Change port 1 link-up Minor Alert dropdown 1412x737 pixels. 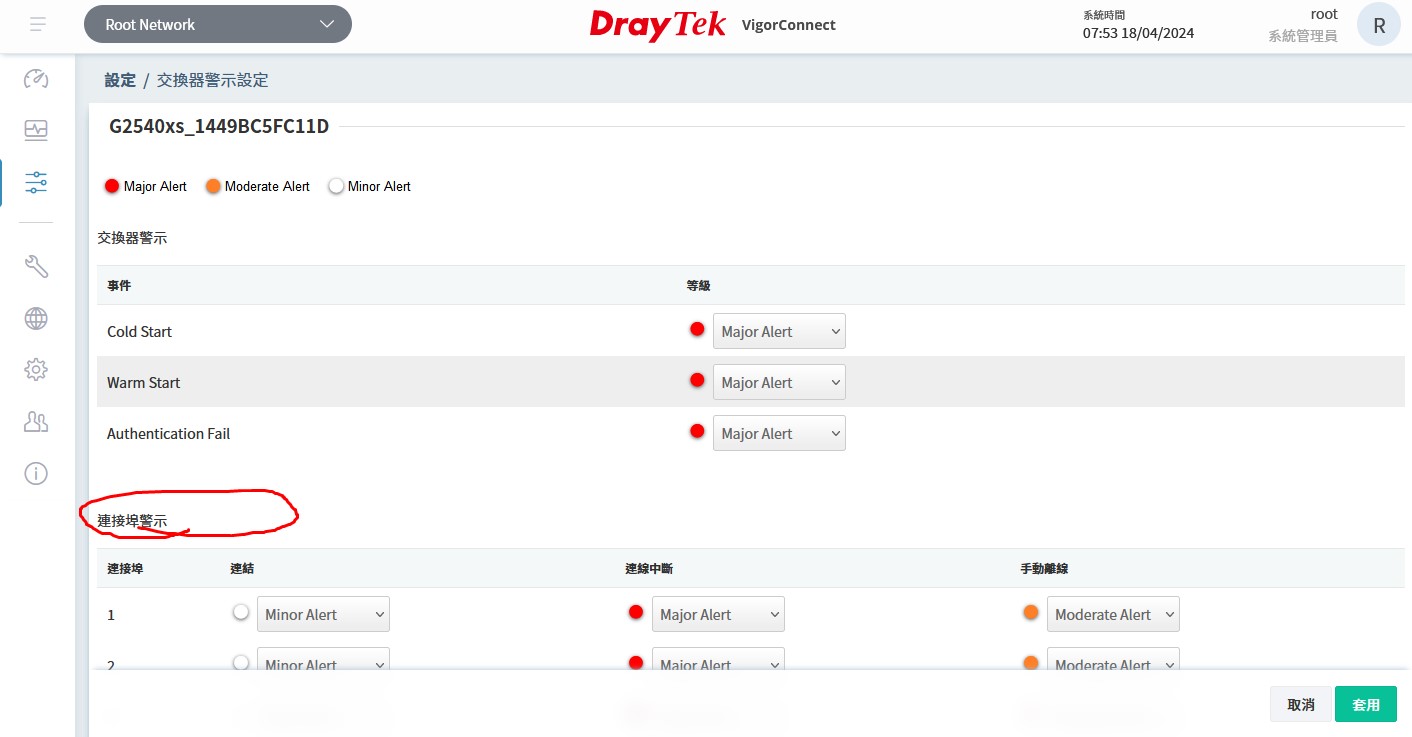click(x=323, y=615)
